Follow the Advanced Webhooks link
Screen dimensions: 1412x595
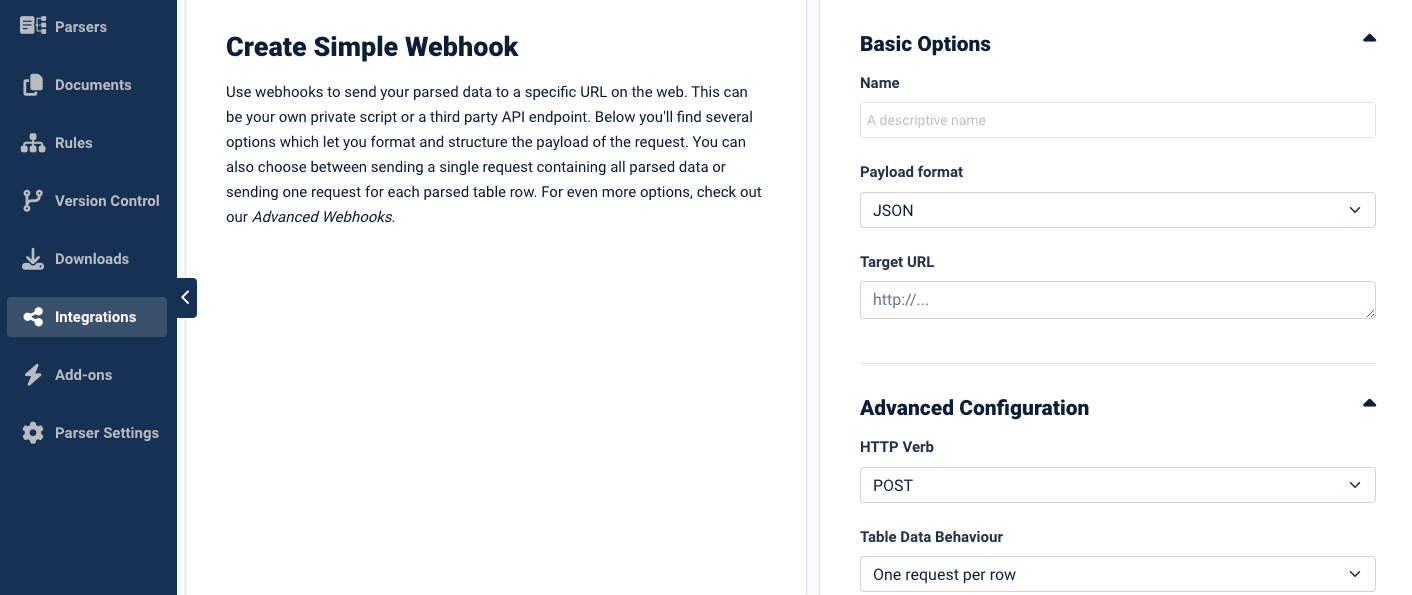coord(322,216)
